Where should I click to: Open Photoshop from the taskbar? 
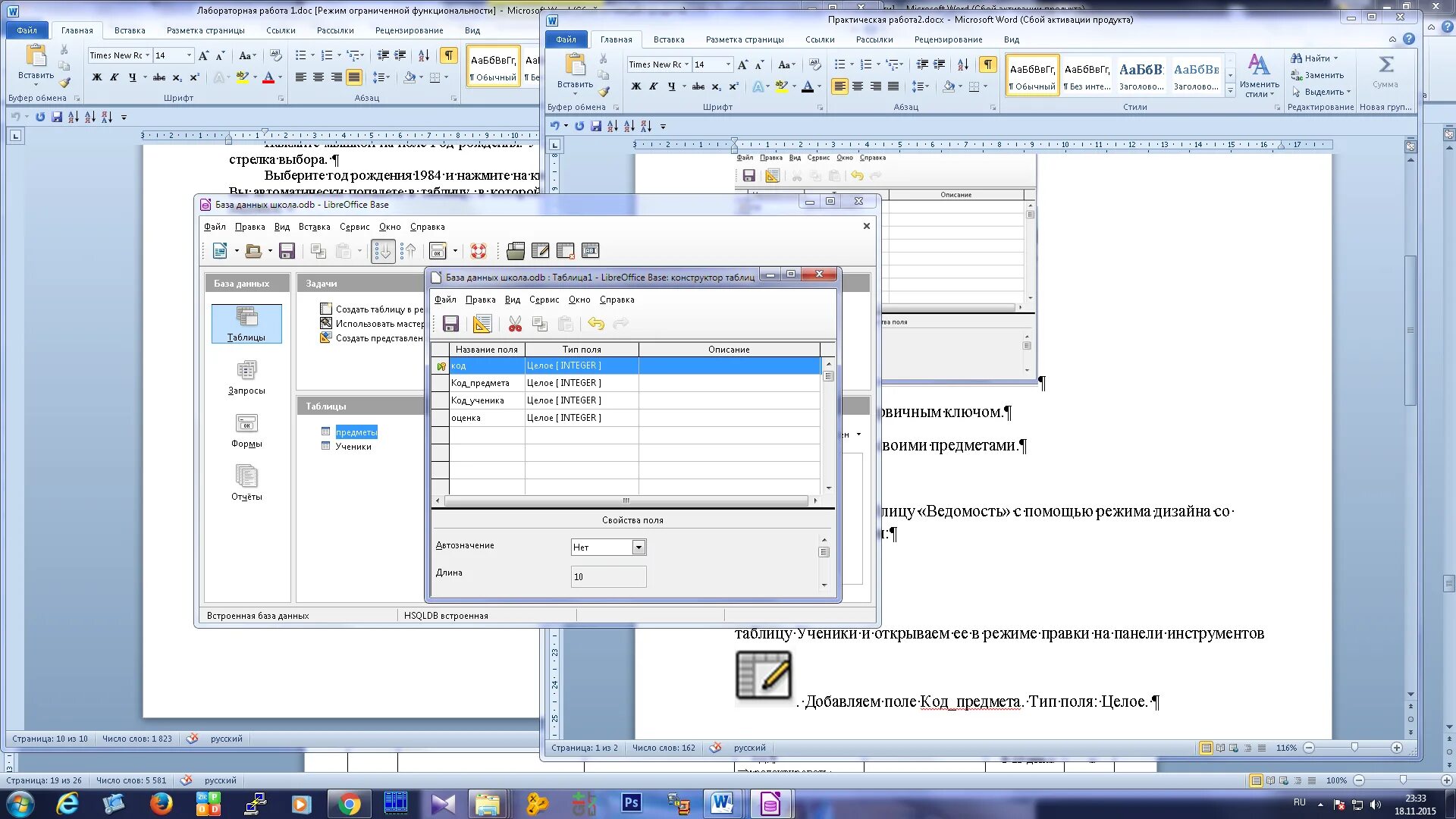point(631,804)
